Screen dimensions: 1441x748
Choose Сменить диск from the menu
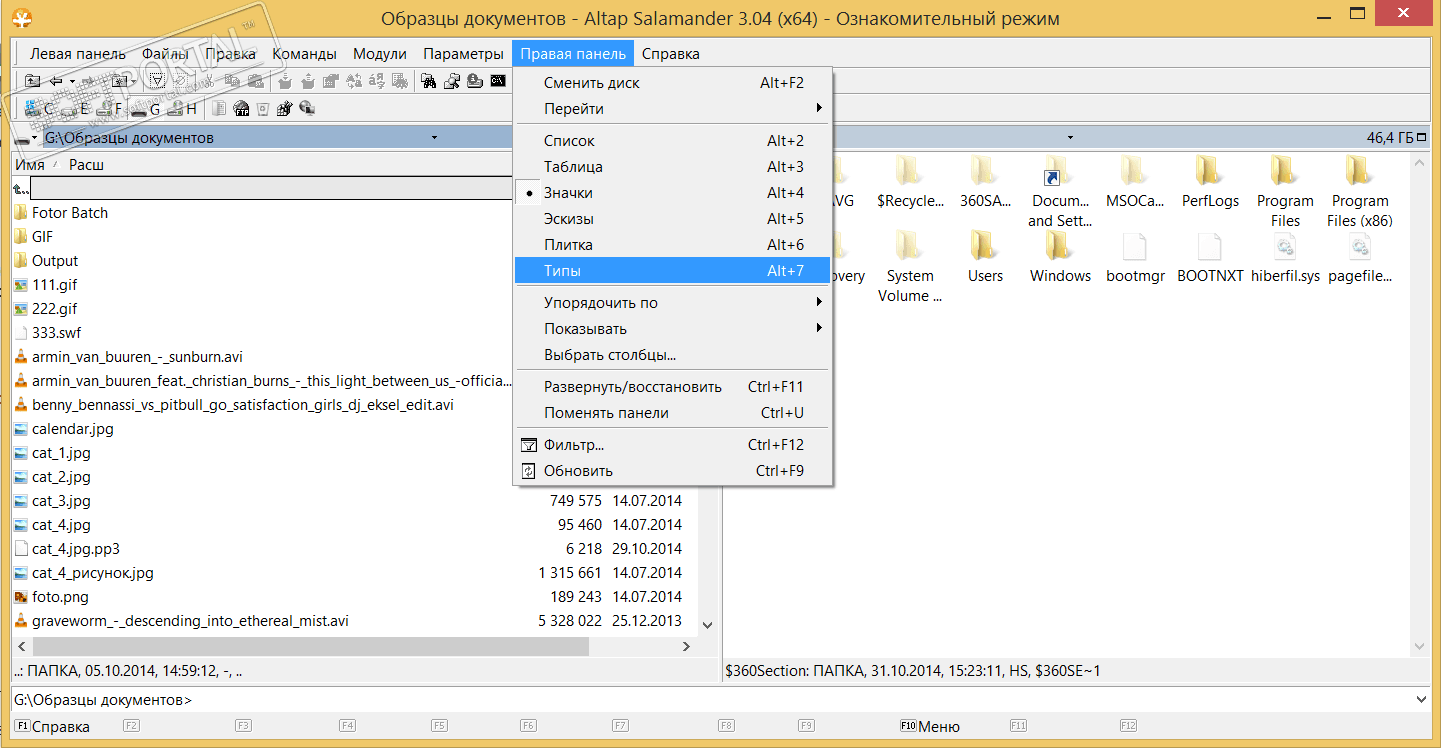[x=672, y=83]
